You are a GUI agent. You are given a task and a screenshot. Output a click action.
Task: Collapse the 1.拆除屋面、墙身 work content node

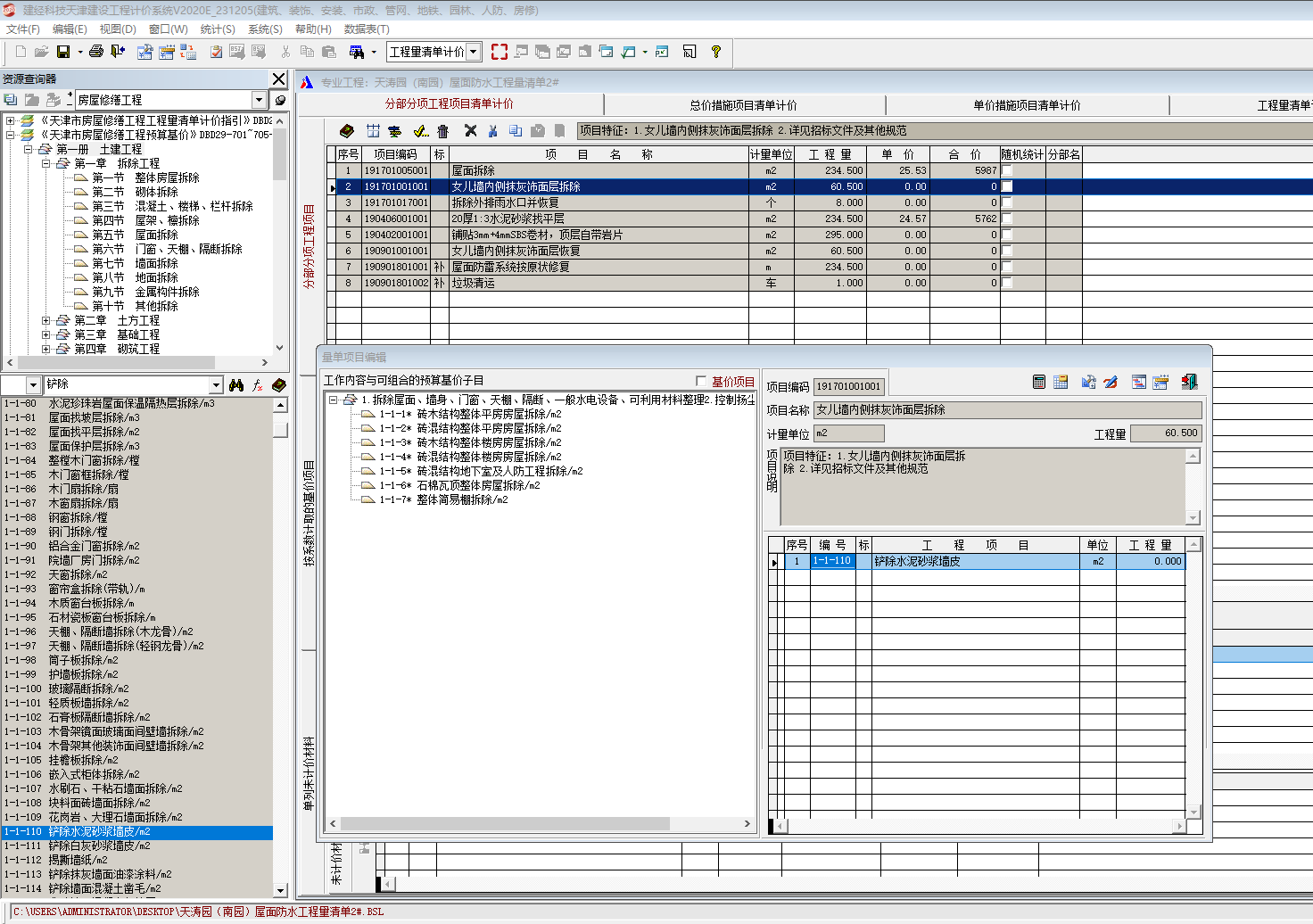pos(334,400)
